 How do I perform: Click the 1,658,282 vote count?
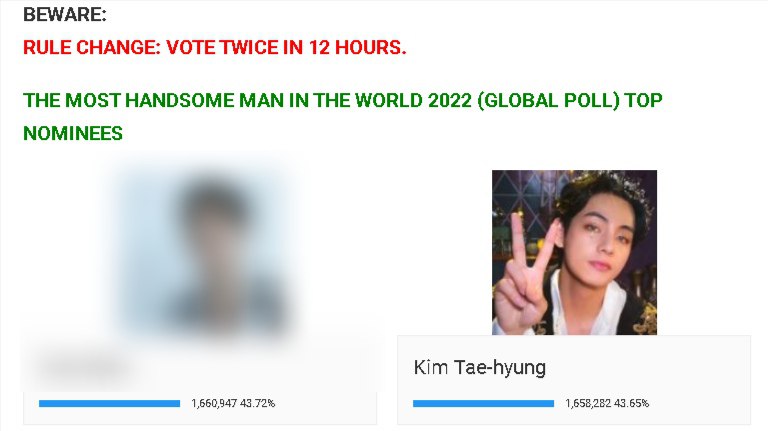[588, 403]
